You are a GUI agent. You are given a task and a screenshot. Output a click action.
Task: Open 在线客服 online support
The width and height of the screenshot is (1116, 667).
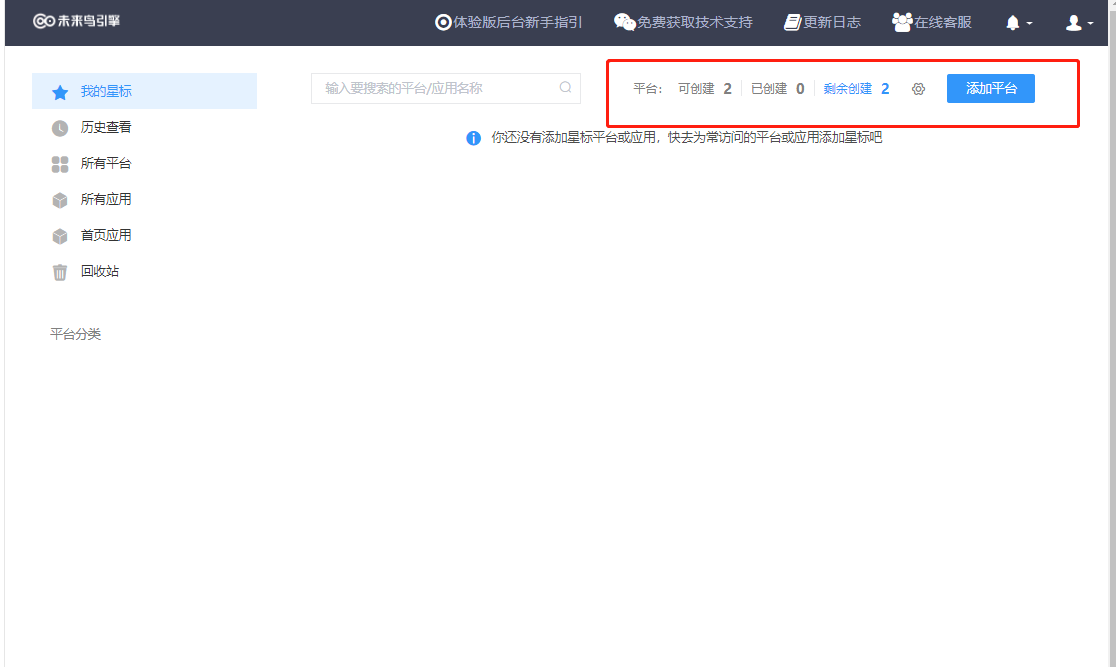pos(943,23)
